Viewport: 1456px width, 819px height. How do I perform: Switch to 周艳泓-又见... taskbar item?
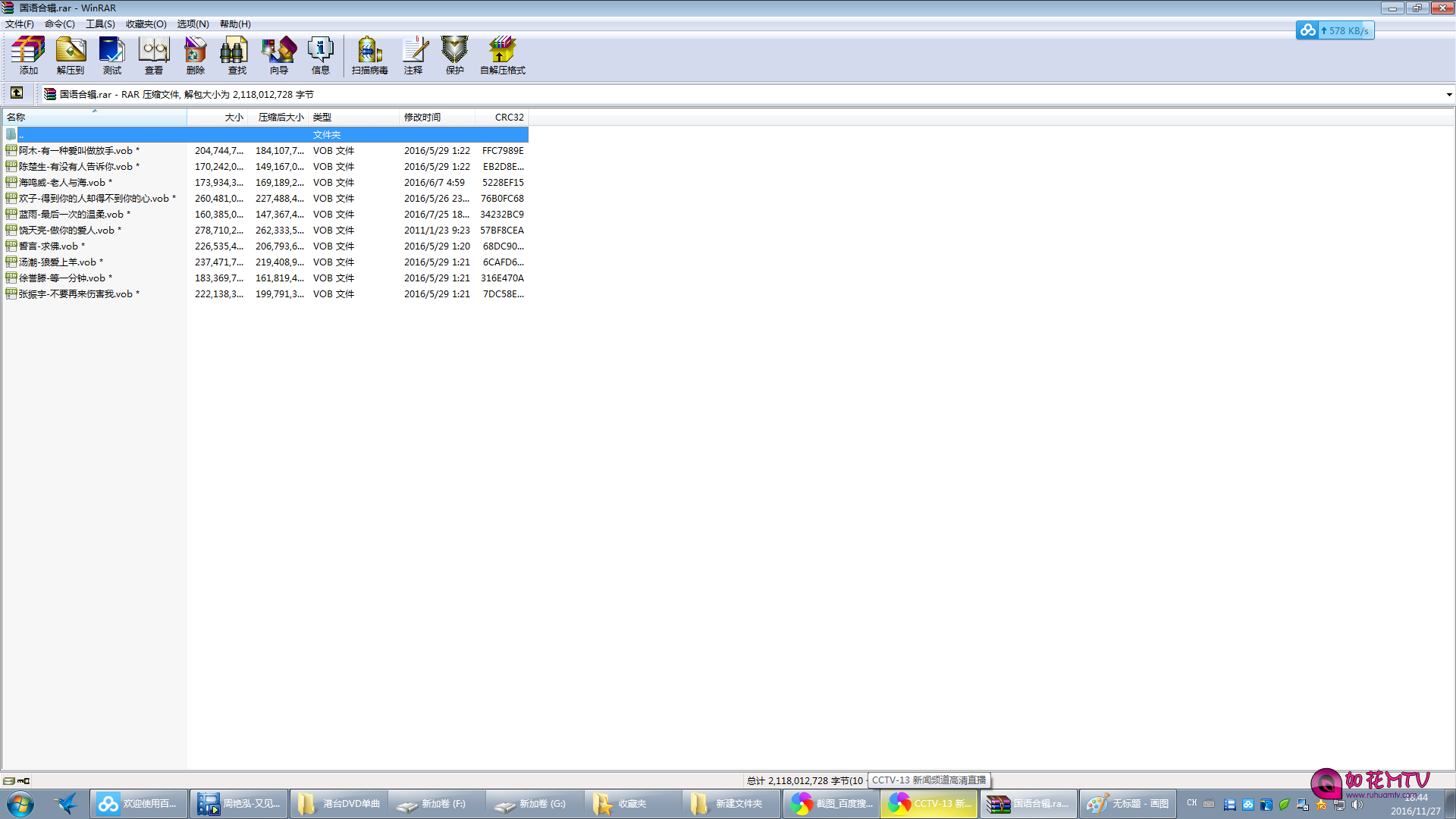(x=239, y=804)
